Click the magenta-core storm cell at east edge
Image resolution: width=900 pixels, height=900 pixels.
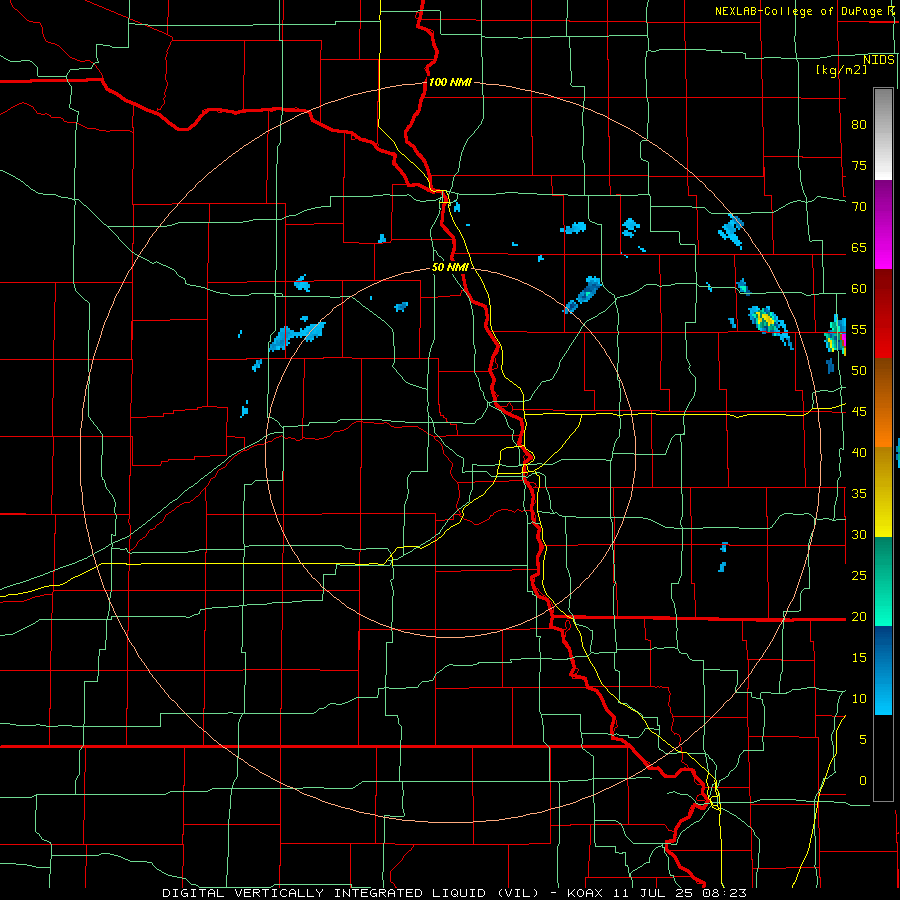836,336
